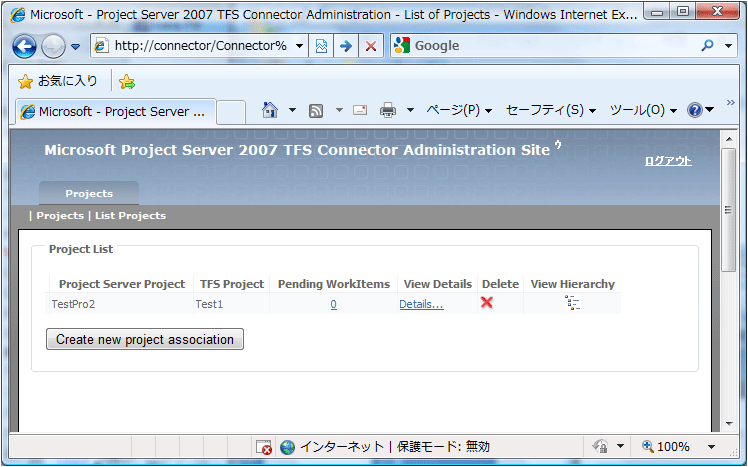
Task: Click the Home toolbar icon
Action: pyautogui.click(x=270, y=110)
